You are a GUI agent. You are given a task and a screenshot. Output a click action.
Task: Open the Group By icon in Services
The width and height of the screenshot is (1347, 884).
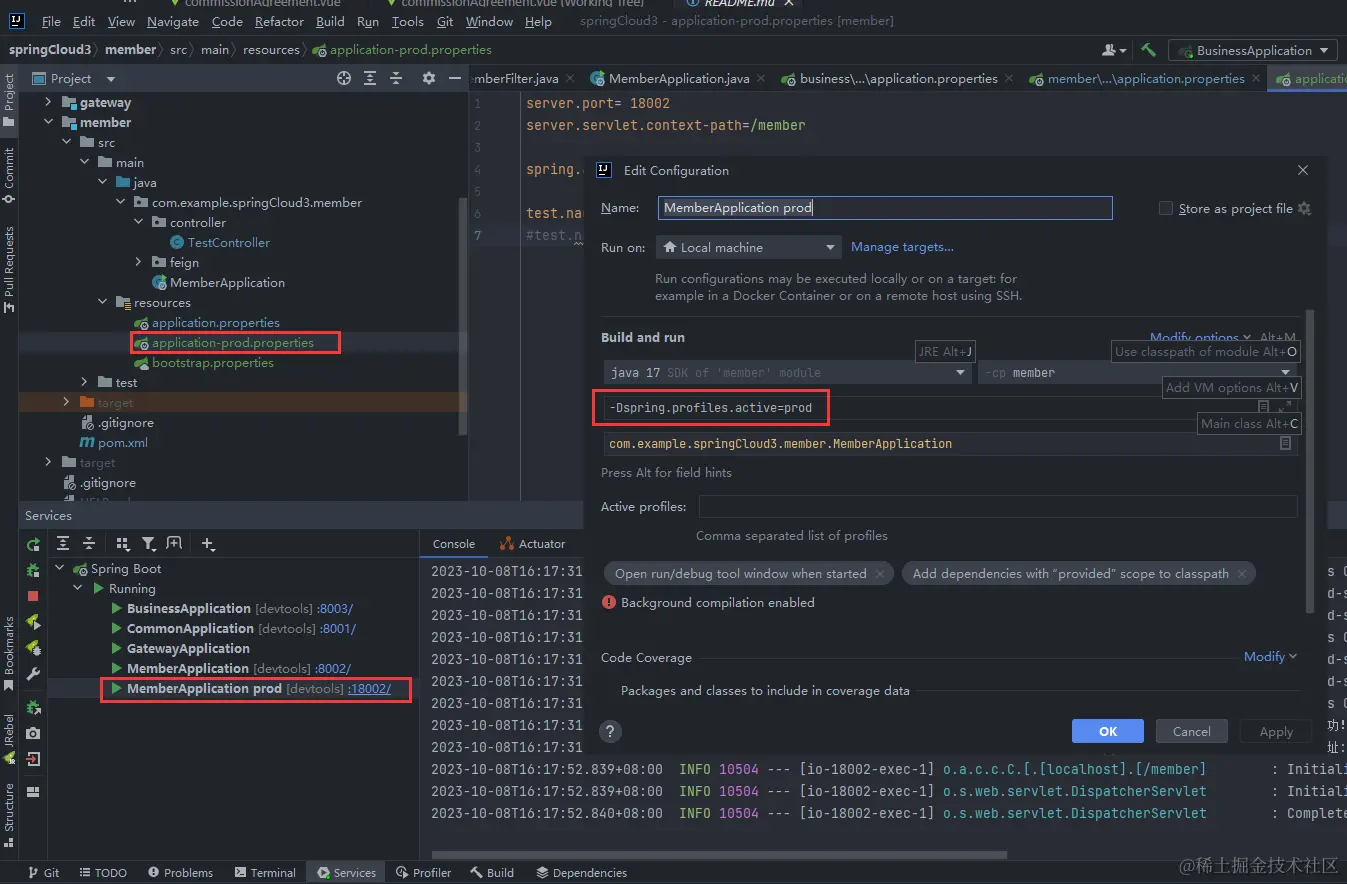(x=123, y=544)
